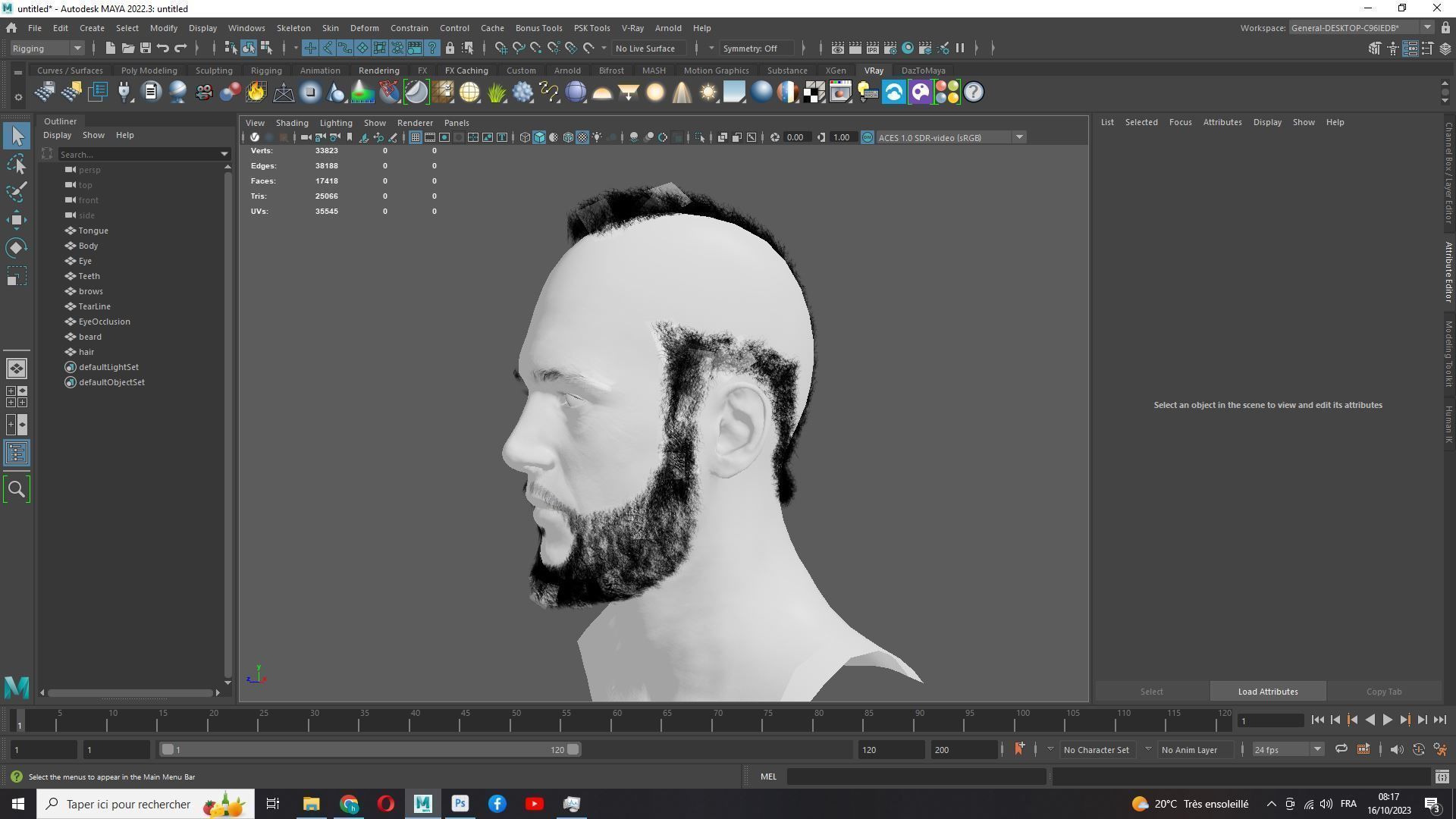This screenshot has height=819, width=1456.
Task: Open Photoshop from the Windows taskbar
Action: tap(460, 804)
